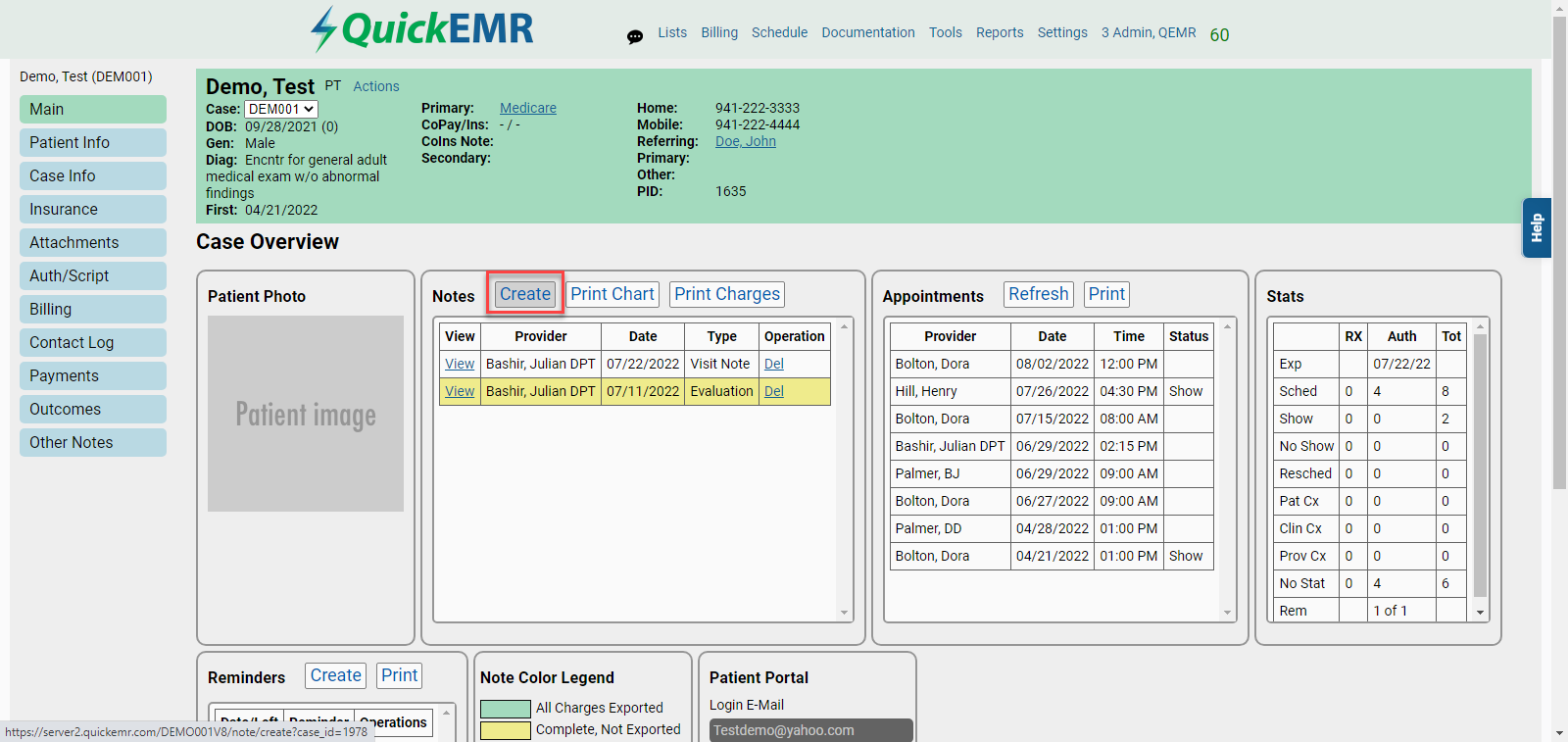Click the Bolton, Dora 08/02/2022 appointment
Screen dimensions: 1568x742
(1052, 364)
